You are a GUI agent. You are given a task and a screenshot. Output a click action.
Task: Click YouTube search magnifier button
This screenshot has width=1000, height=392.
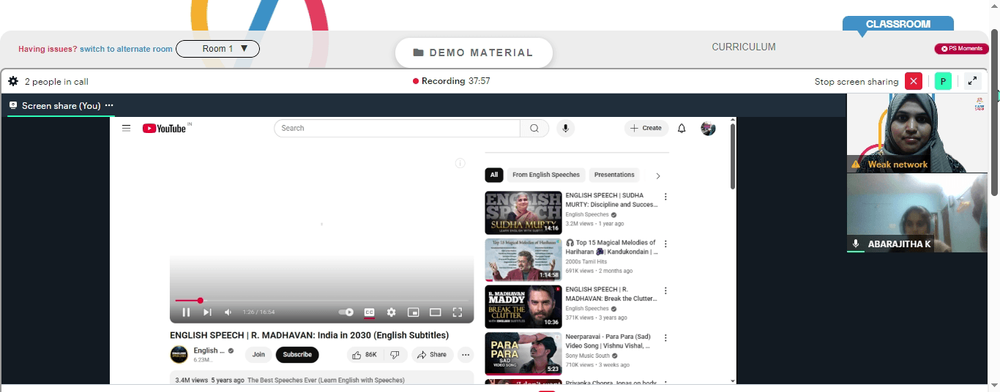[534, 128]
